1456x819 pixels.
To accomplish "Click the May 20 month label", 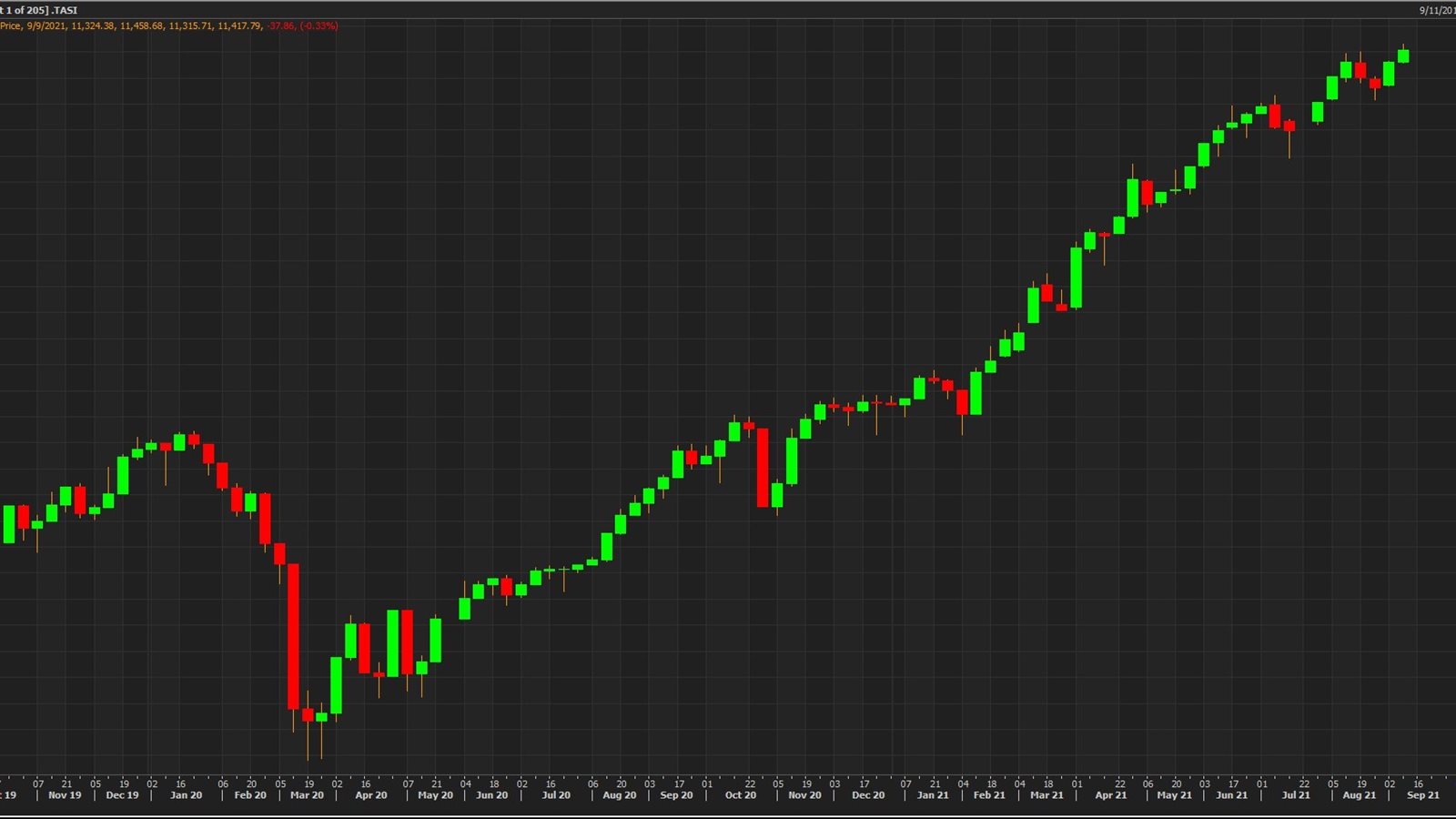I will tap(435, 795).
